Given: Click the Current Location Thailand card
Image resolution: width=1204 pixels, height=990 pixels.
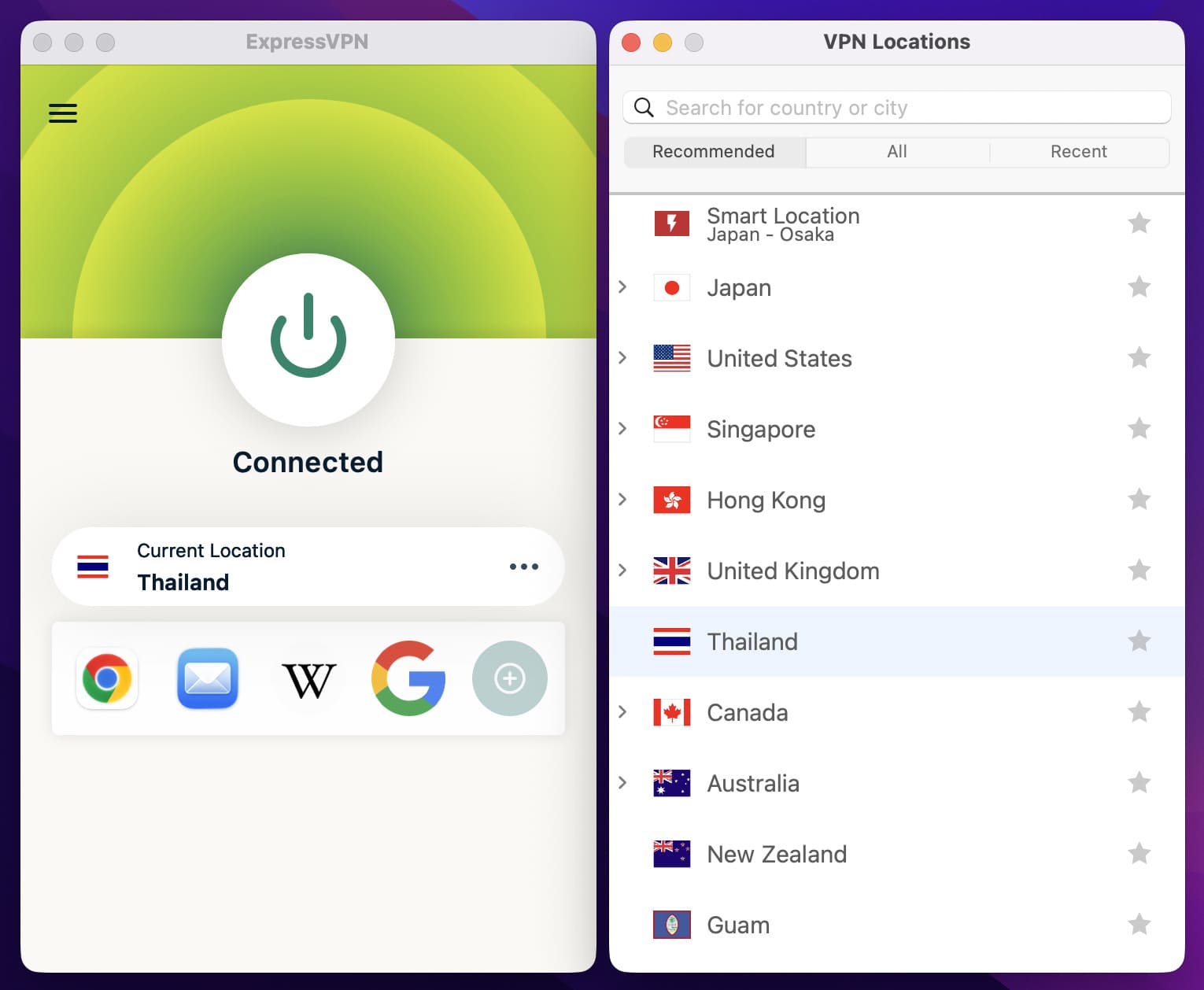Looking at the screenshot, I should pyautogui.click(x=308, y=567).
